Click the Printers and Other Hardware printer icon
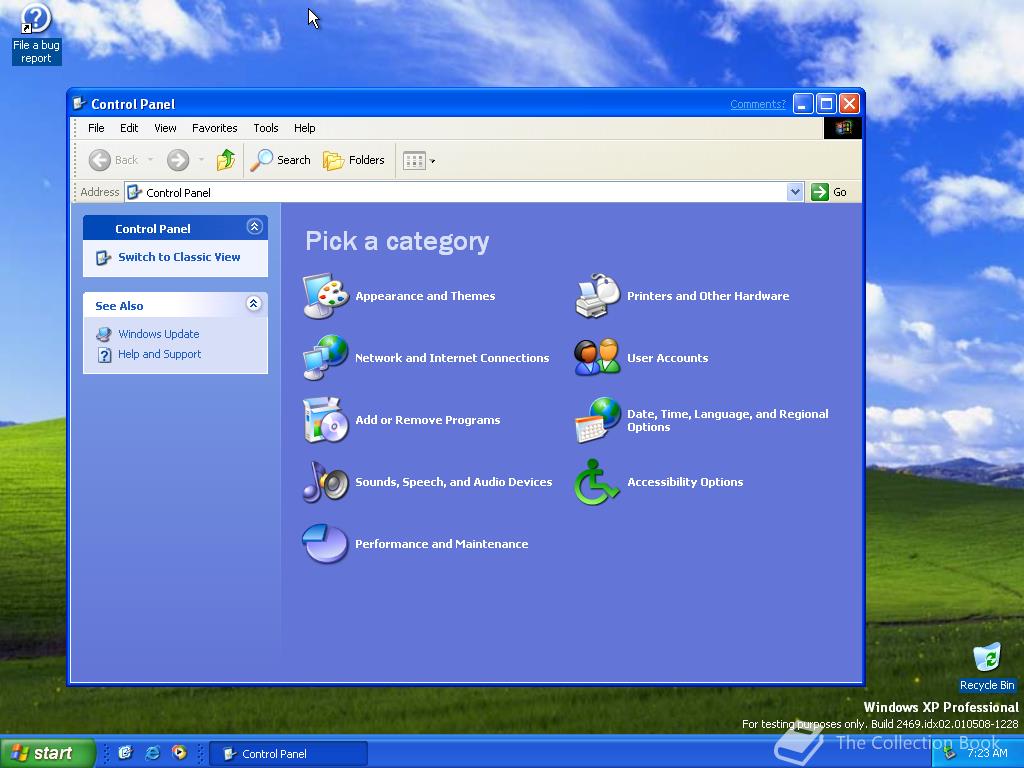The height and width of the screenshot is (768, 1024). click(598, 296)
